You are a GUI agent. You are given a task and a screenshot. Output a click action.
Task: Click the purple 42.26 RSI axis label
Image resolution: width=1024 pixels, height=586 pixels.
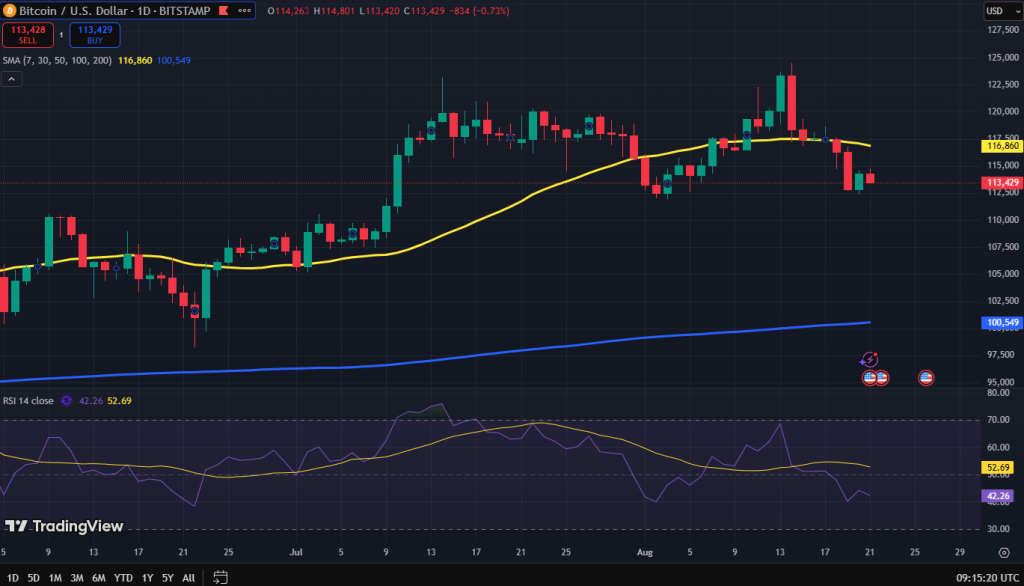[x=998, y=496]
